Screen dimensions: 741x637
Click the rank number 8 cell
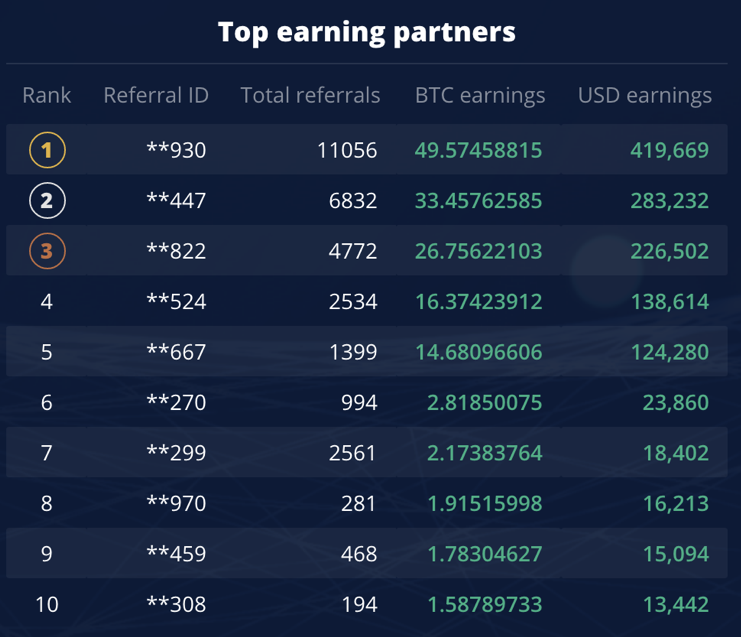(47, 503)
